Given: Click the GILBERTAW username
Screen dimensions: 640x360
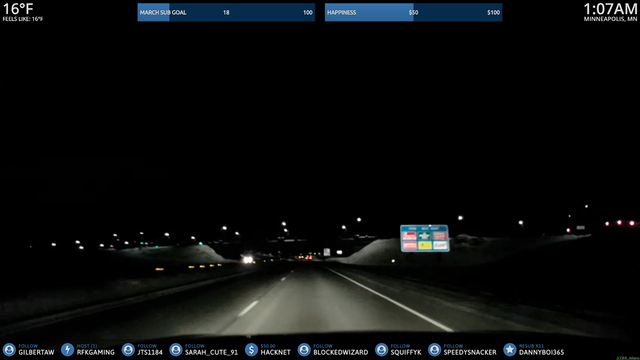Looking at the screenshot, I should click(x=36, y=352).
